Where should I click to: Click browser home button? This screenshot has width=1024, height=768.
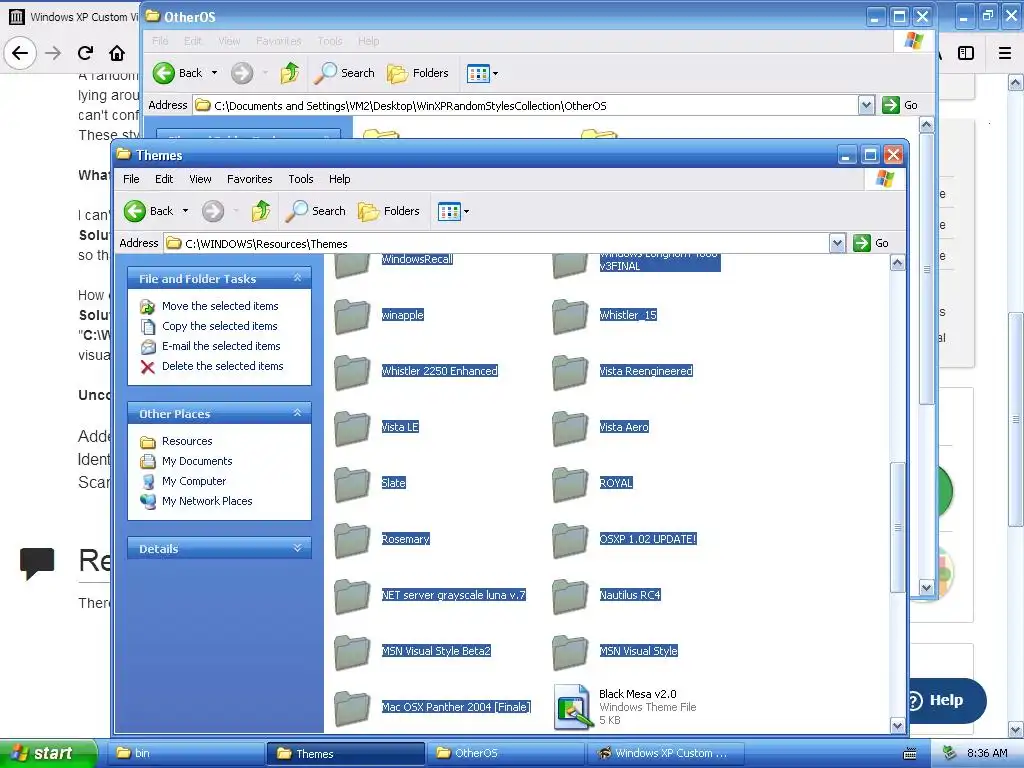tap(117, 53)
